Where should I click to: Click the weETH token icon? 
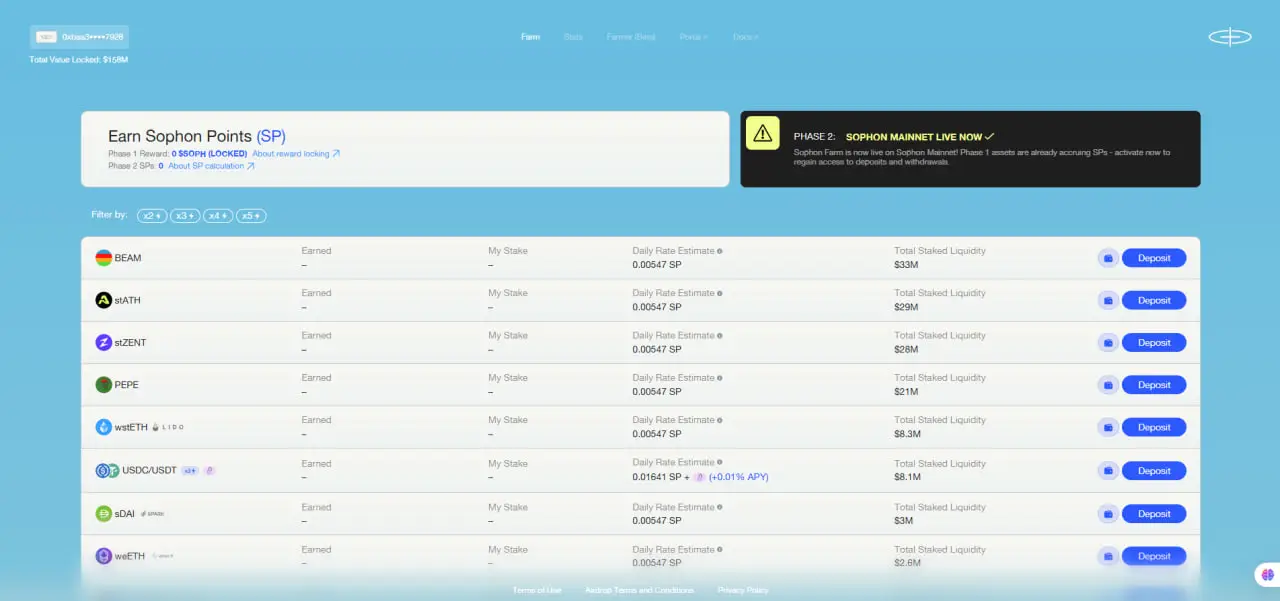pyautogui.click(x=103, y=556)
